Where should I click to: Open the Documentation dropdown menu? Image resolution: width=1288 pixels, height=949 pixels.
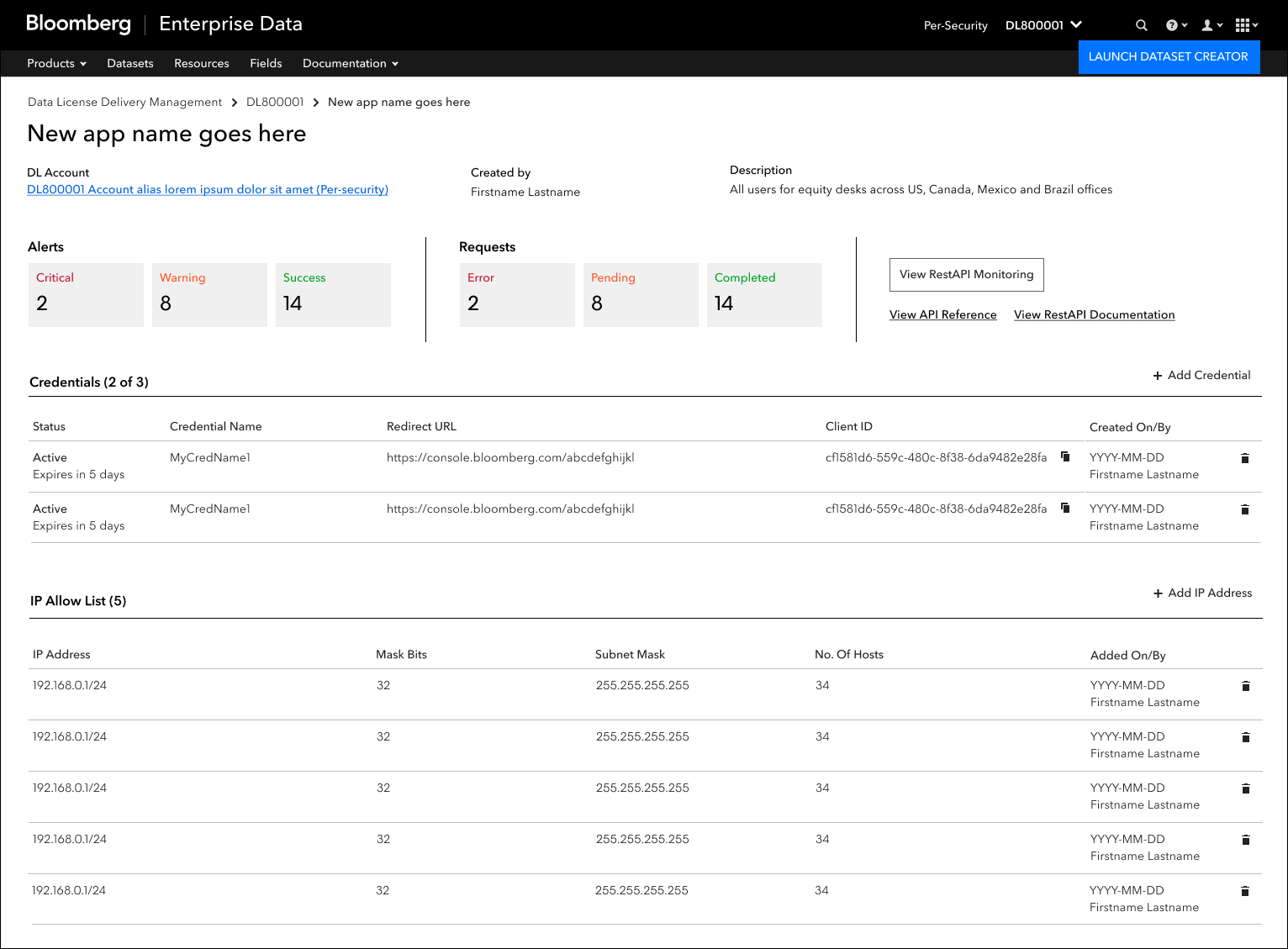(x=351, y=63)
